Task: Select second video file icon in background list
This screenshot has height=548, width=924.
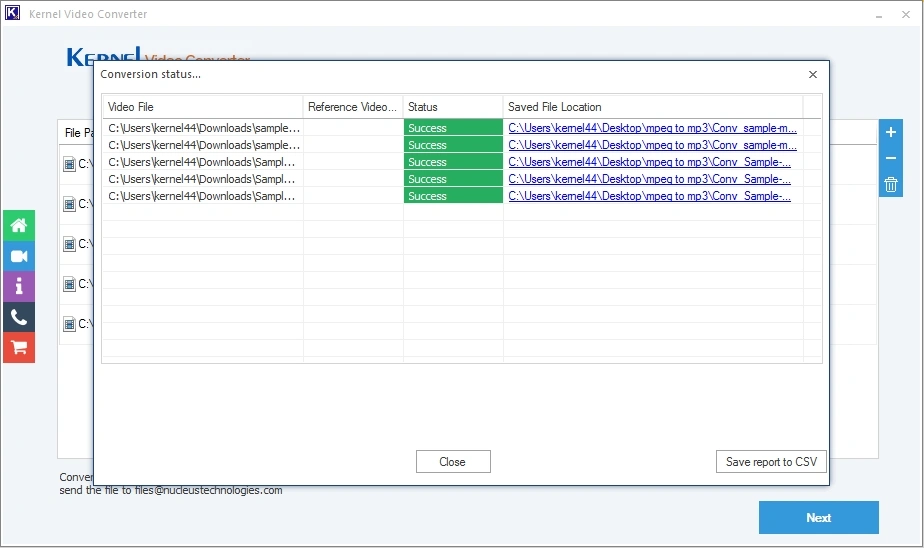Action: tap(70, 204)
